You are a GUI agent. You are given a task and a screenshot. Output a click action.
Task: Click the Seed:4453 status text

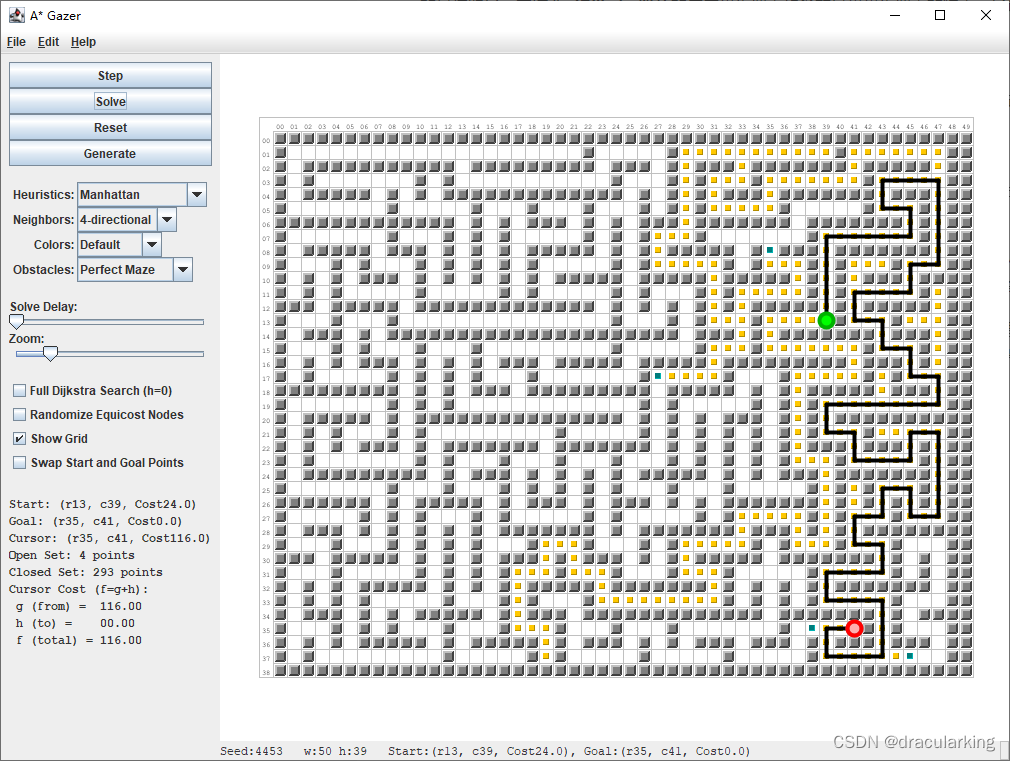pos(251,751)
